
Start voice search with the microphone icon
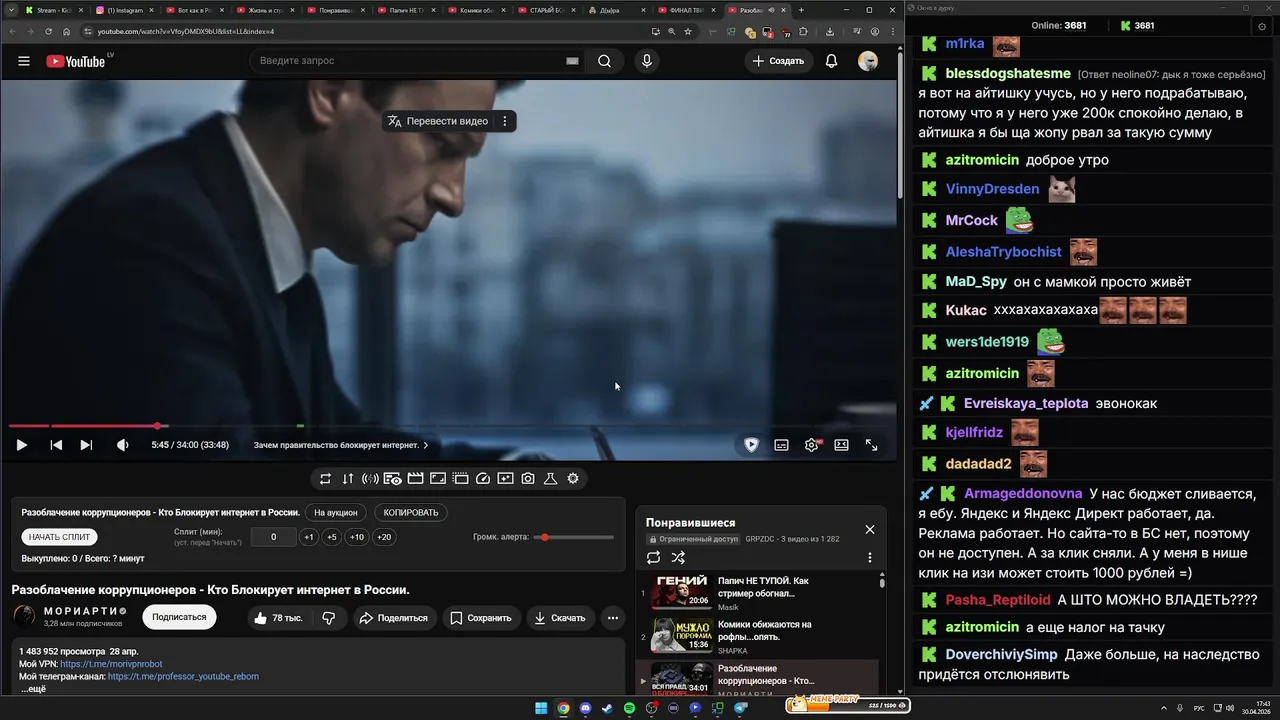tap(647, 61)
